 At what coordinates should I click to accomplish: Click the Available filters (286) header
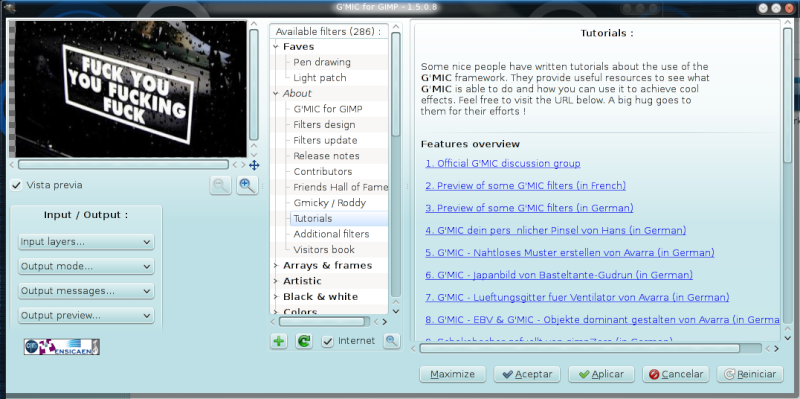329,32
